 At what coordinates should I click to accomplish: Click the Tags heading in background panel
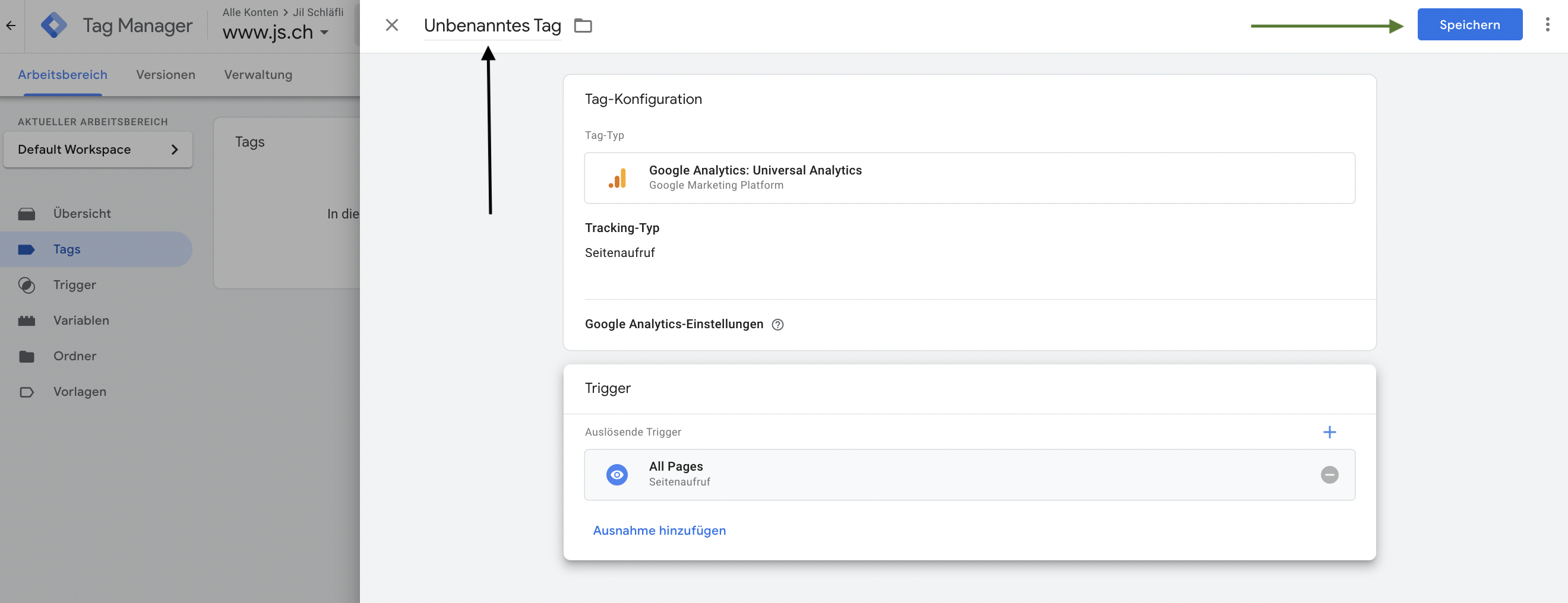249,142
